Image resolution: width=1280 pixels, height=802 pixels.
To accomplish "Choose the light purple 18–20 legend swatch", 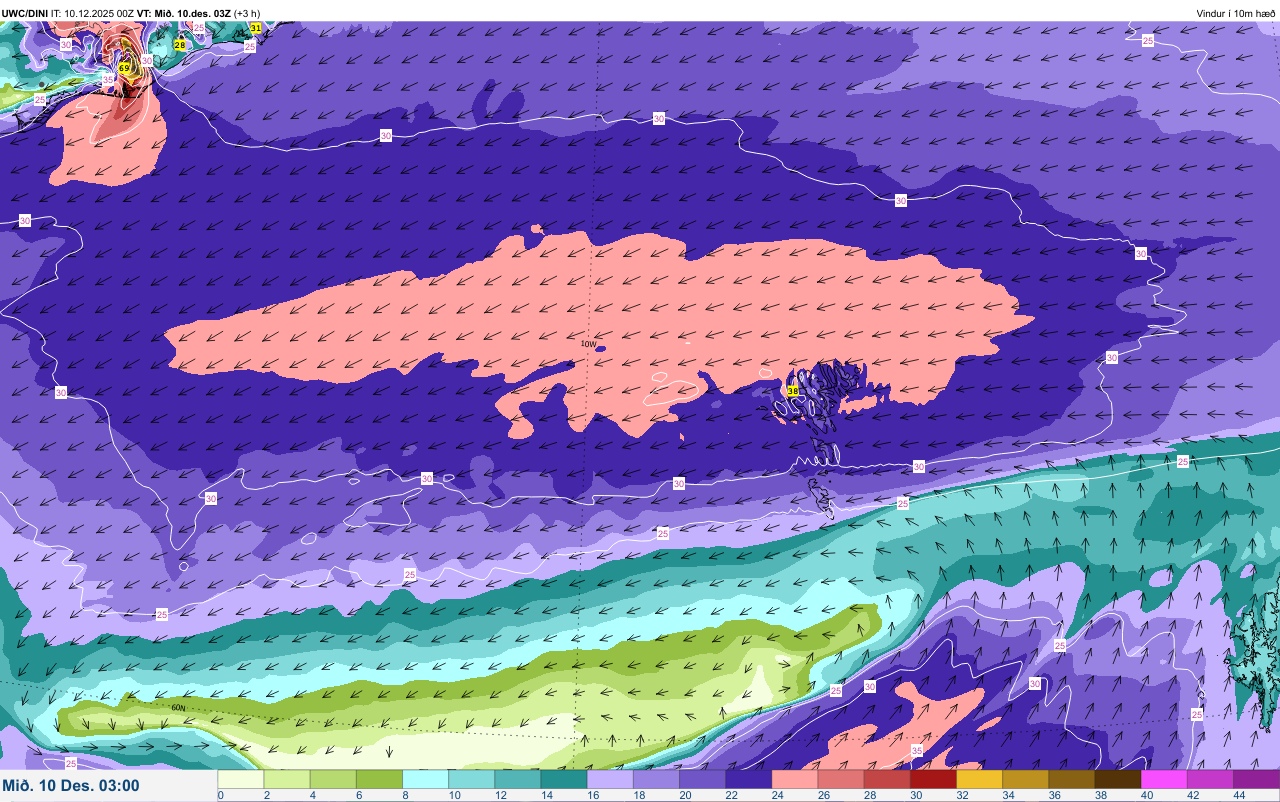I will click(656, 778).
